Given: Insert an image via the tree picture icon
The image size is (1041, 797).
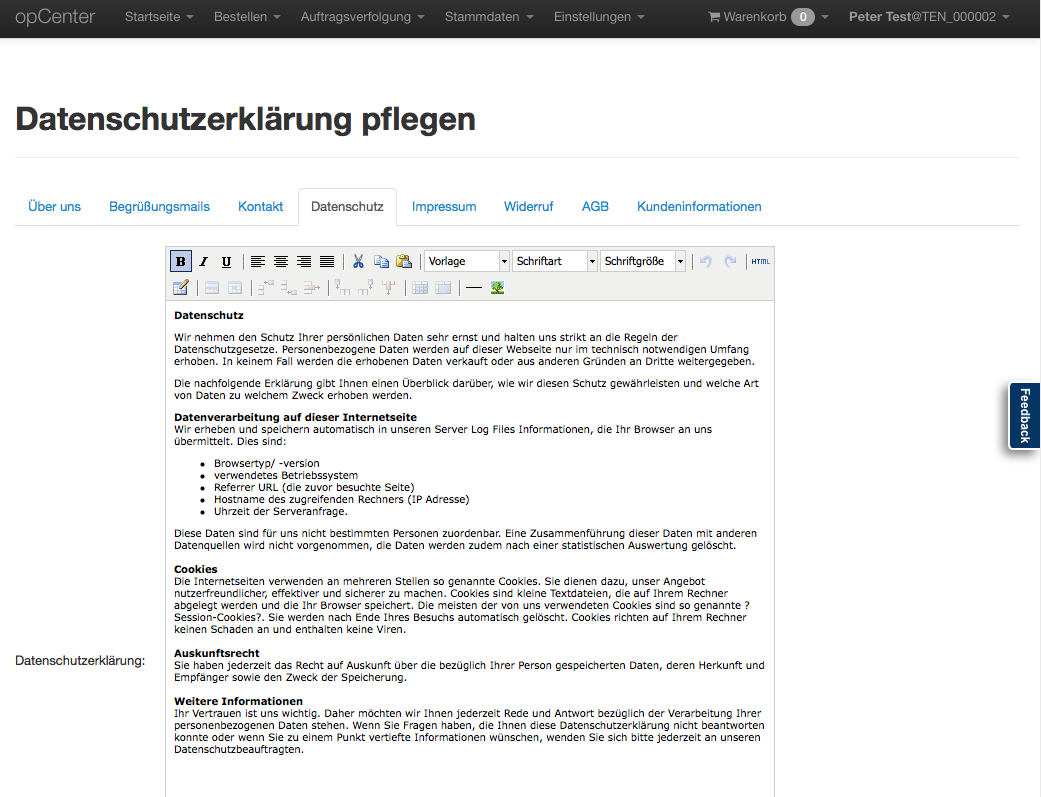Looking at the screenshot, I should coord(497,287).
